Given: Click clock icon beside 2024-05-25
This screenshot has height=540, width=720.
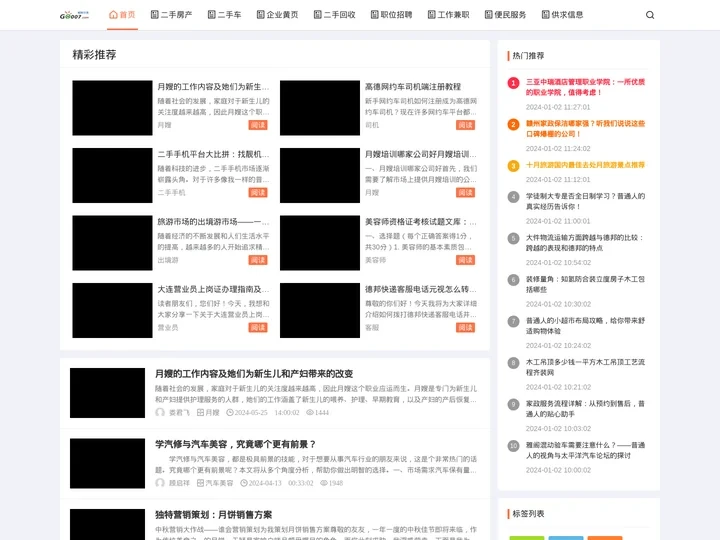Looking at the screenshot, I should coord(230,412).
